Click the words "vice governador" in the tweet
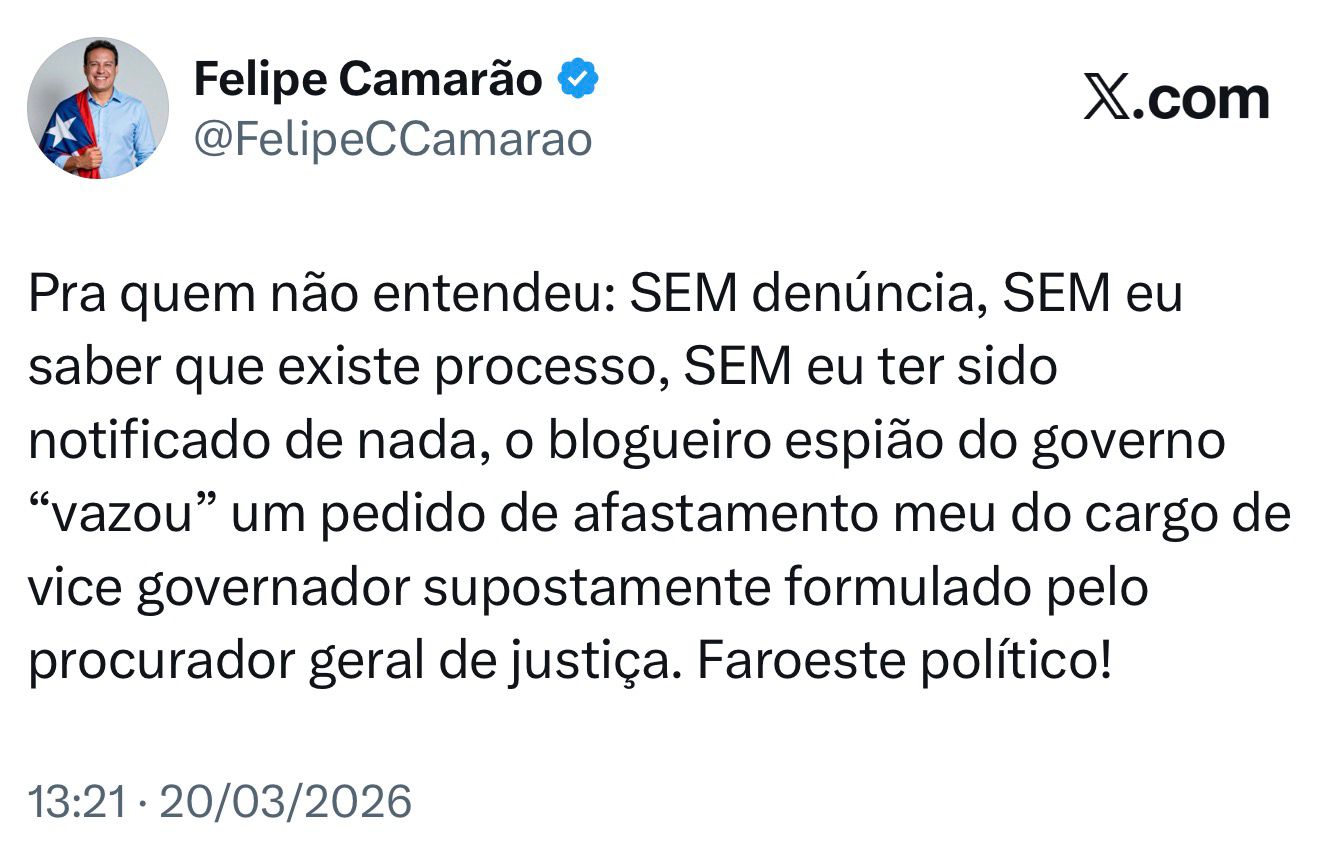1320x843 pixels. pos(219,588)
